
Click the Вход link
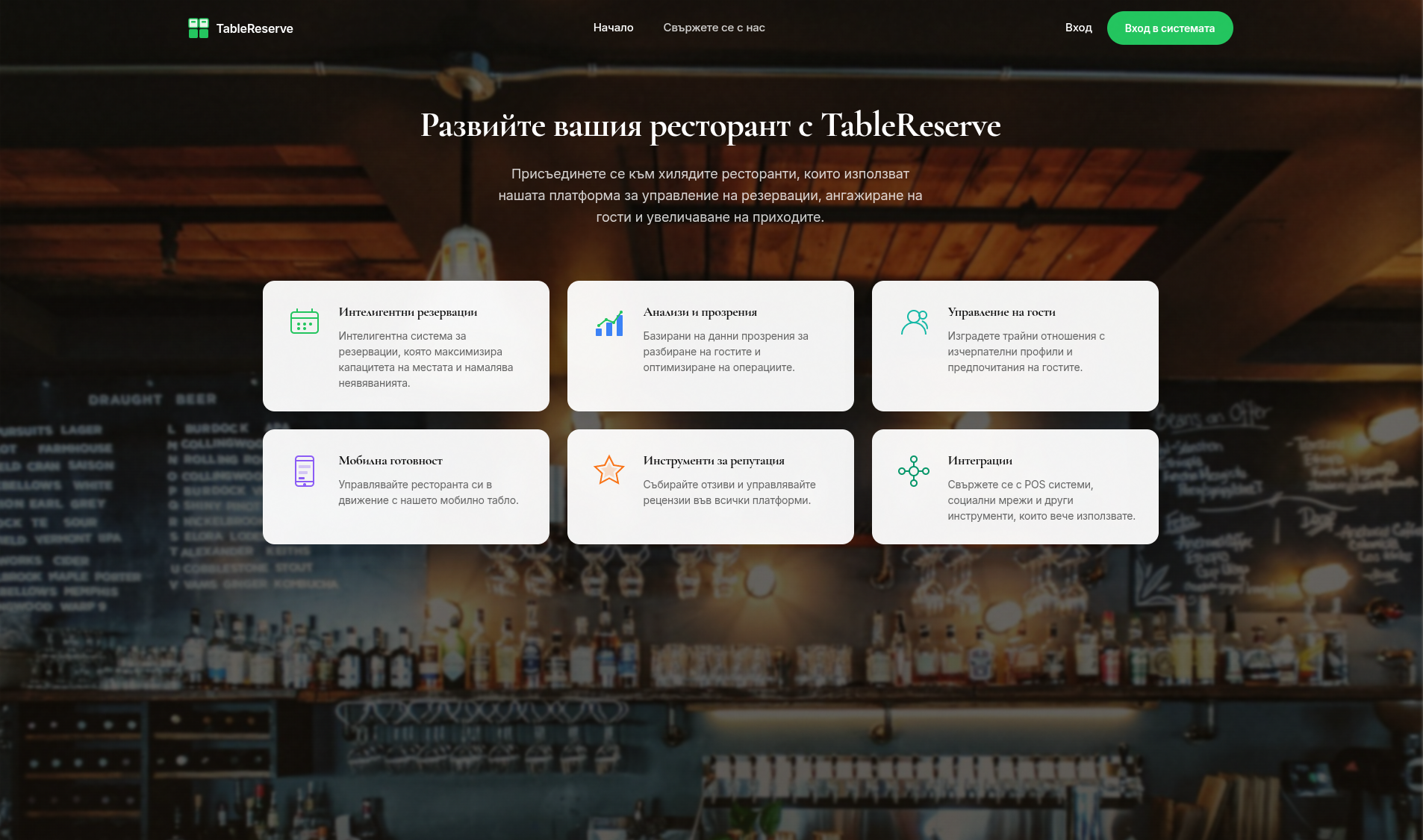tap(1079, 28)
